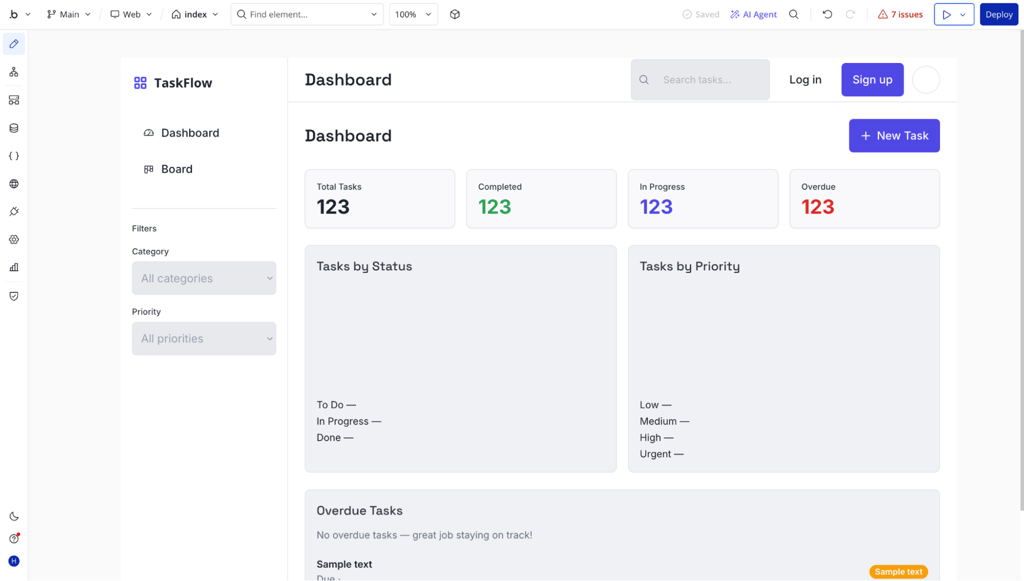The height and width of the screenshot is (581, 1024).
Task: Select the In Progress stat card
Action: coord(703,199)
